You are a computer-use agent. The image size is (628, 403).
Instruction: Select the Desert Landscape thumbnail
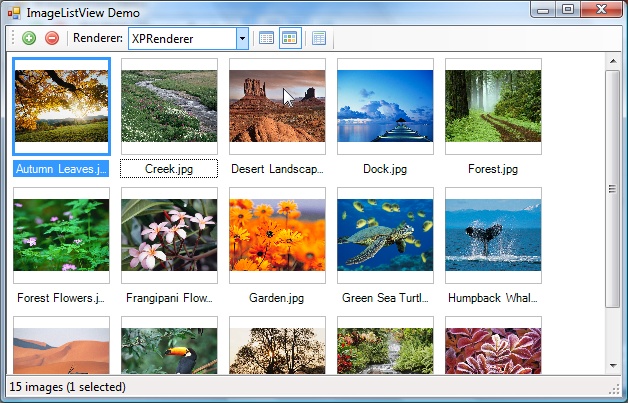click(x=278, y=106)
